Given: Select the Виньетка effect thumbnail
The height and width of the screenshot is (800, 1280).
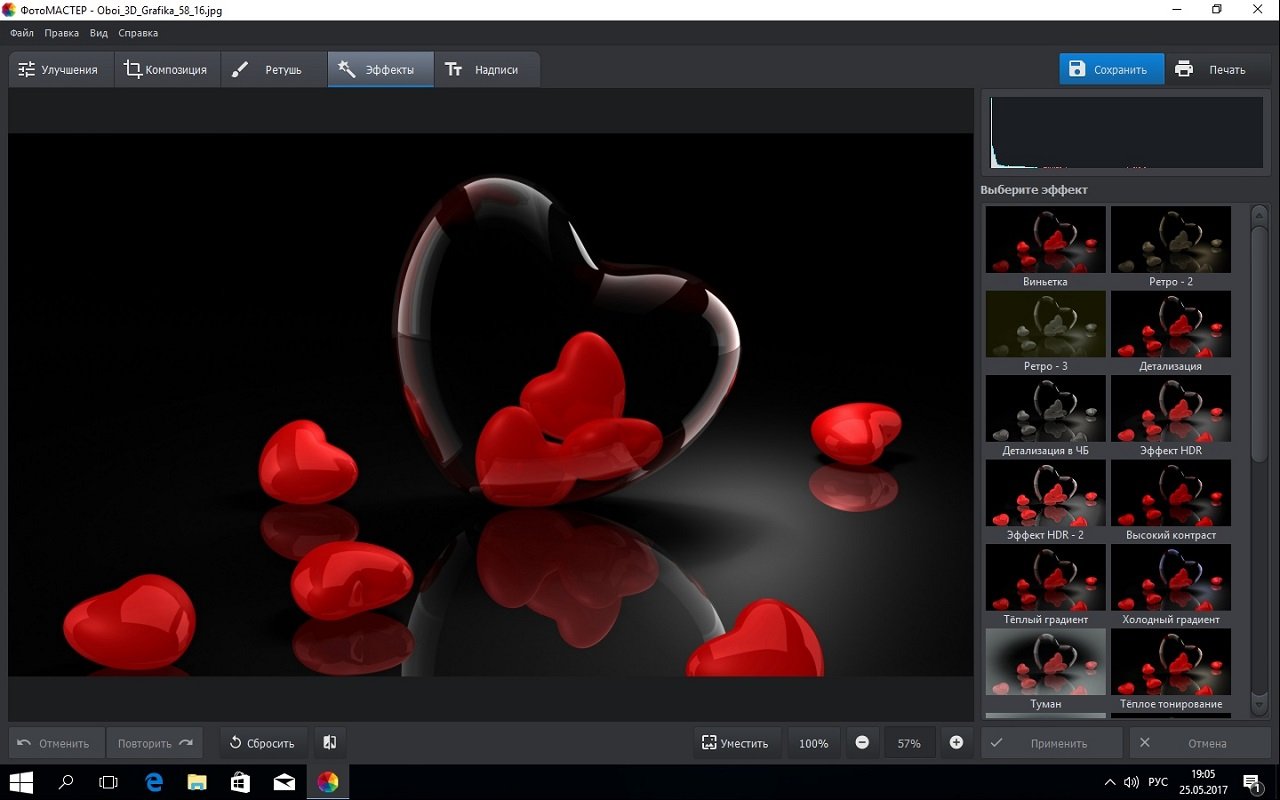Looking at the screenshot, I should (x=1045, y=240).
